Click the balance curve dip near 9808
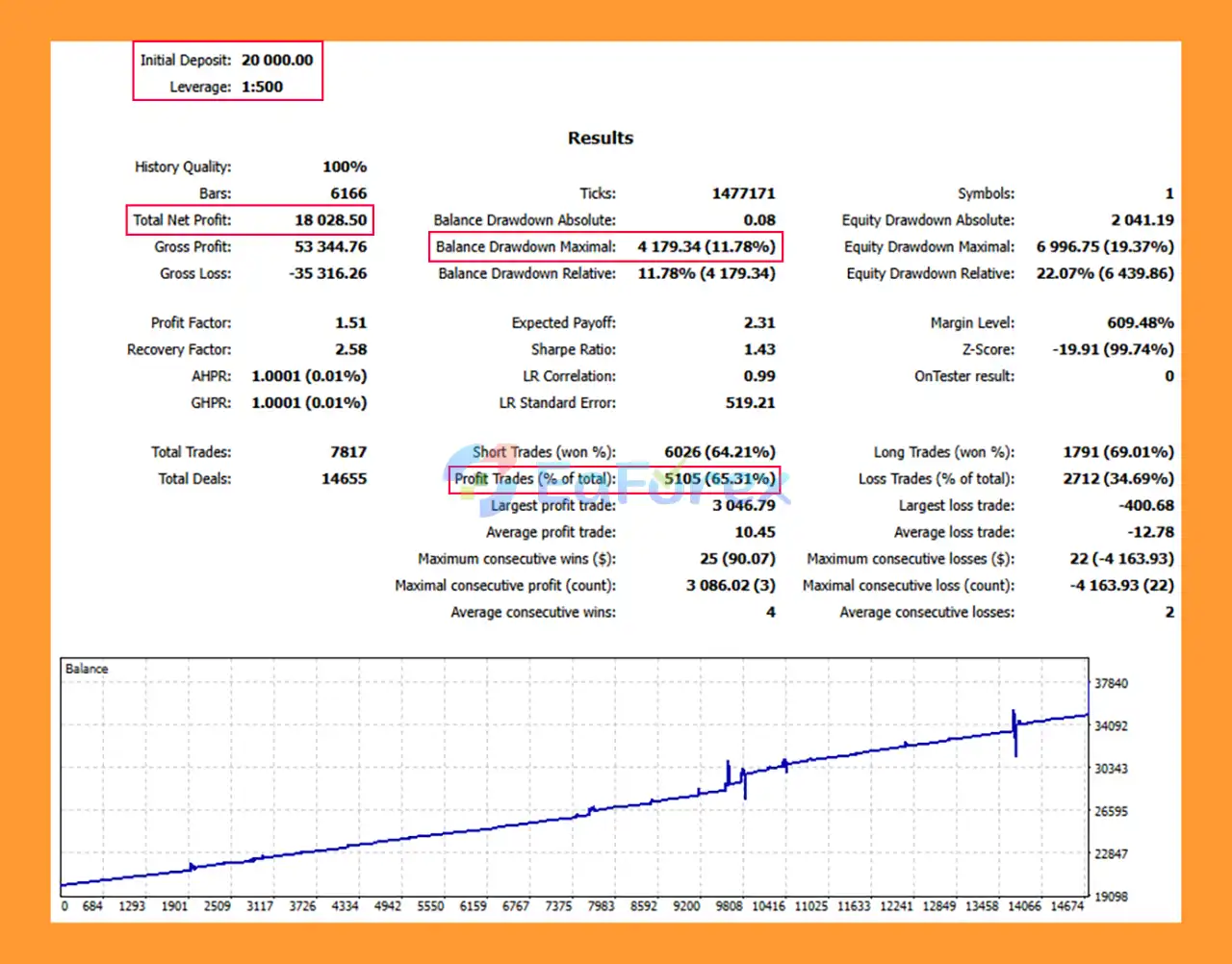The image size is (1232, 964). coord(744,784)
